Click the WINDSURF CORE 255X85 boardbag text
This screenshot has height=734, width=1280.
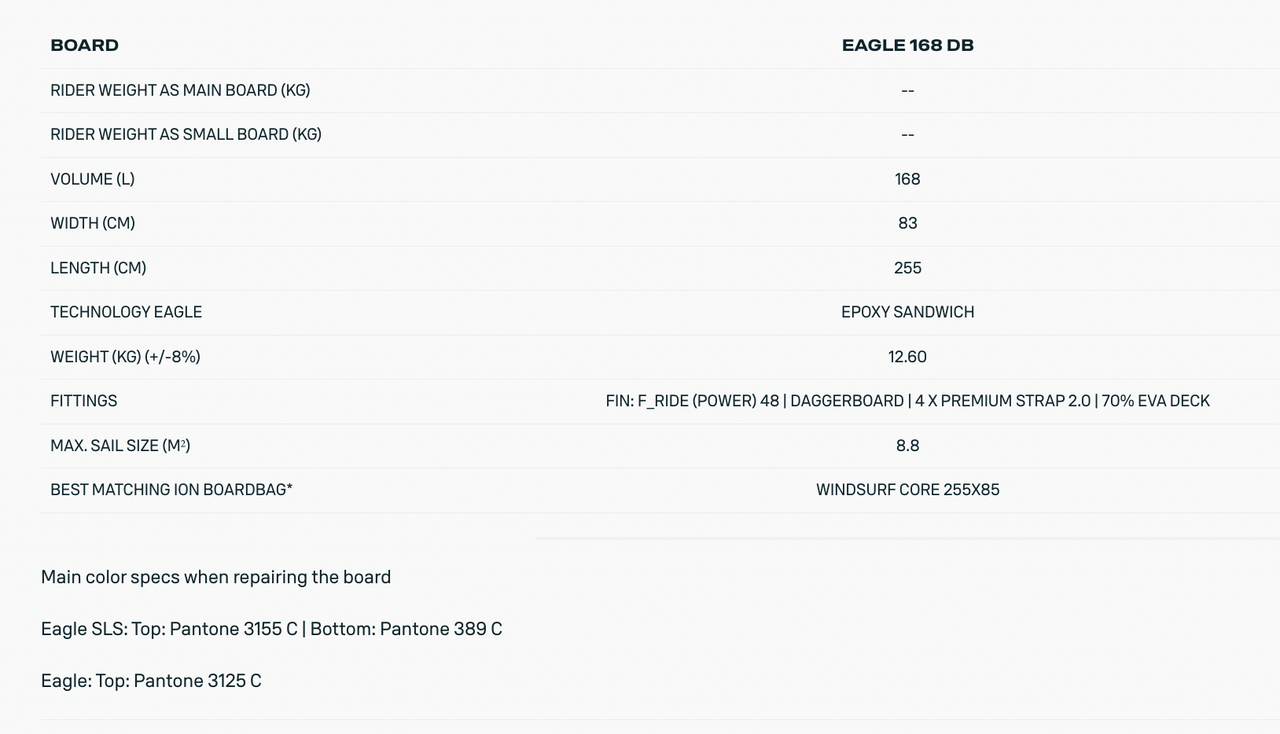(907, 489)
